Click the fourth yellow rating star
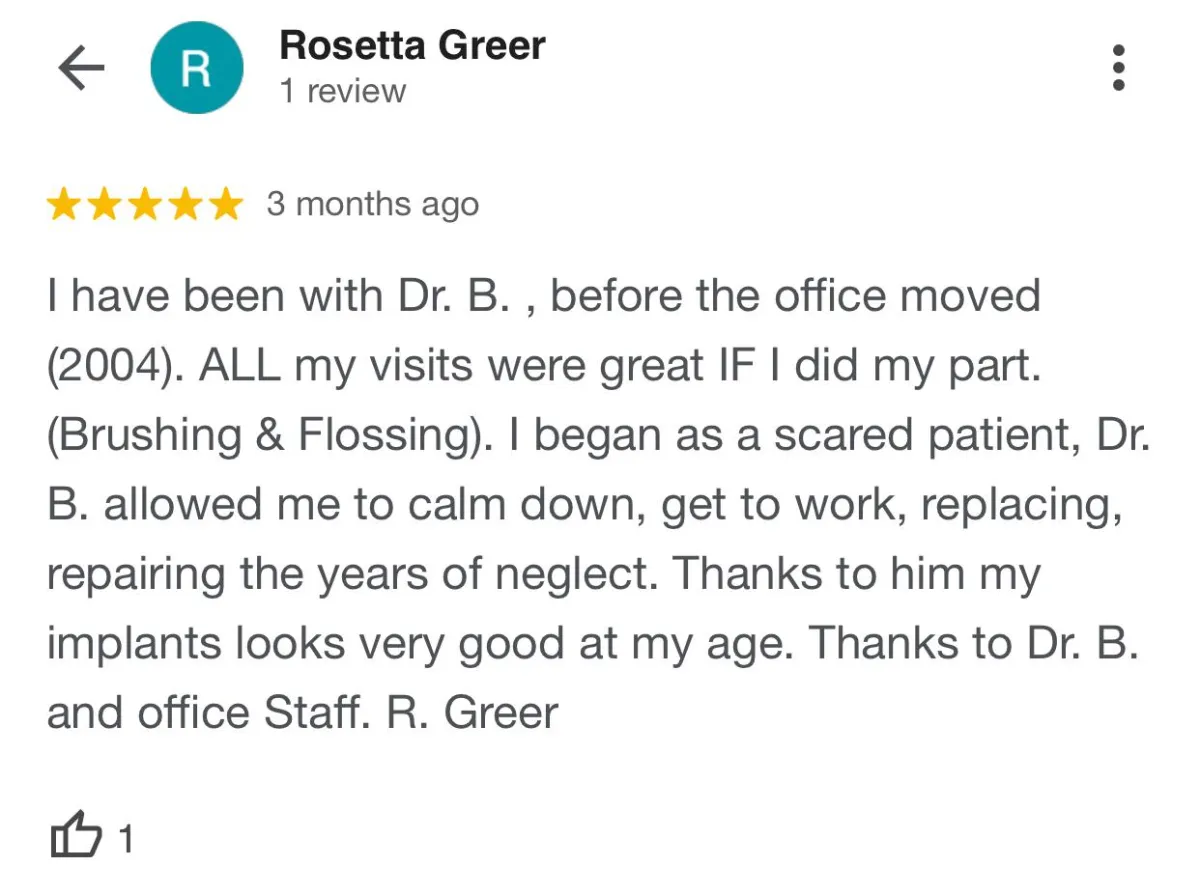Image resolution: width=1200 pixels, height=894 pixels. click(185, 205)
